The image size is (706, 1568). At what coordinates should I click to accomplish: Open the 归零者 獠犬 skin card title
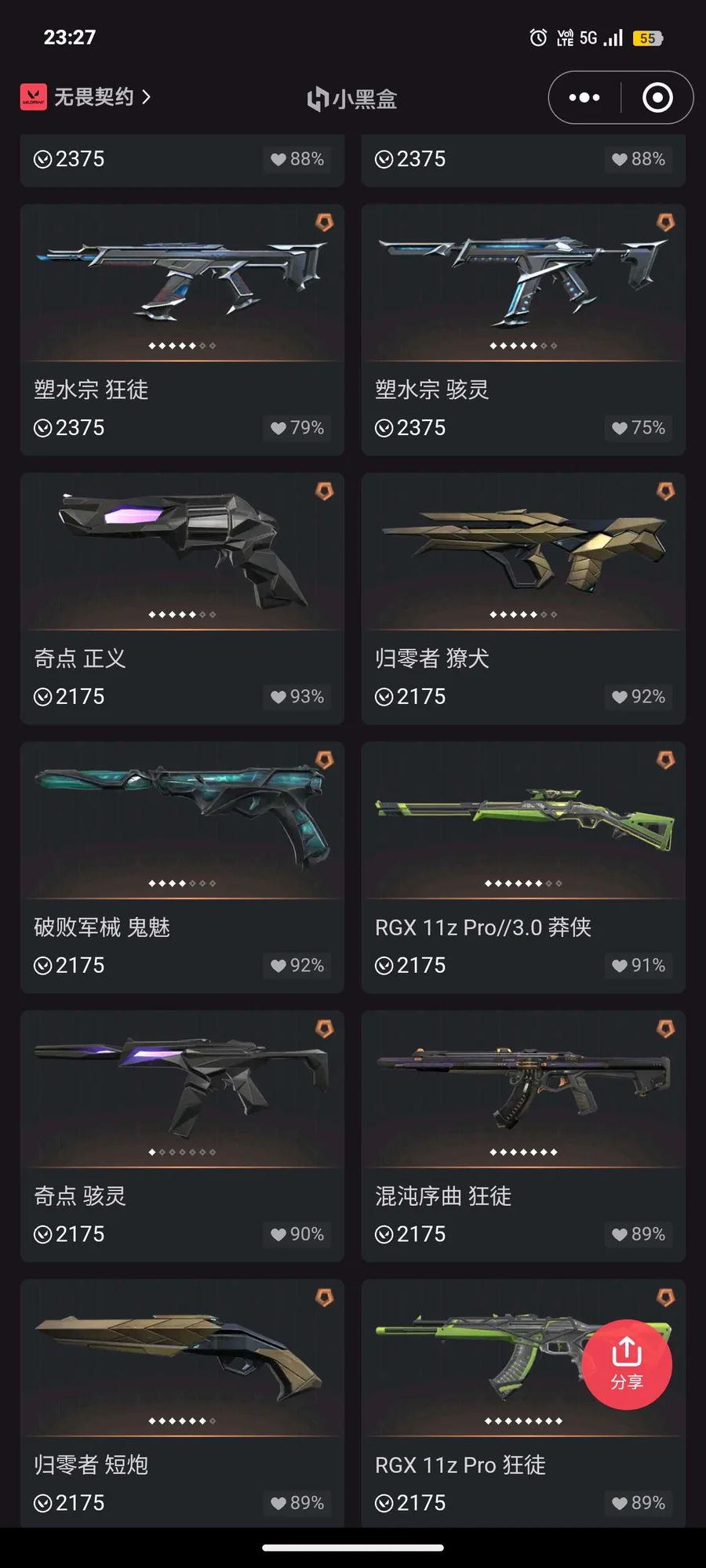[x=432, y=659]
